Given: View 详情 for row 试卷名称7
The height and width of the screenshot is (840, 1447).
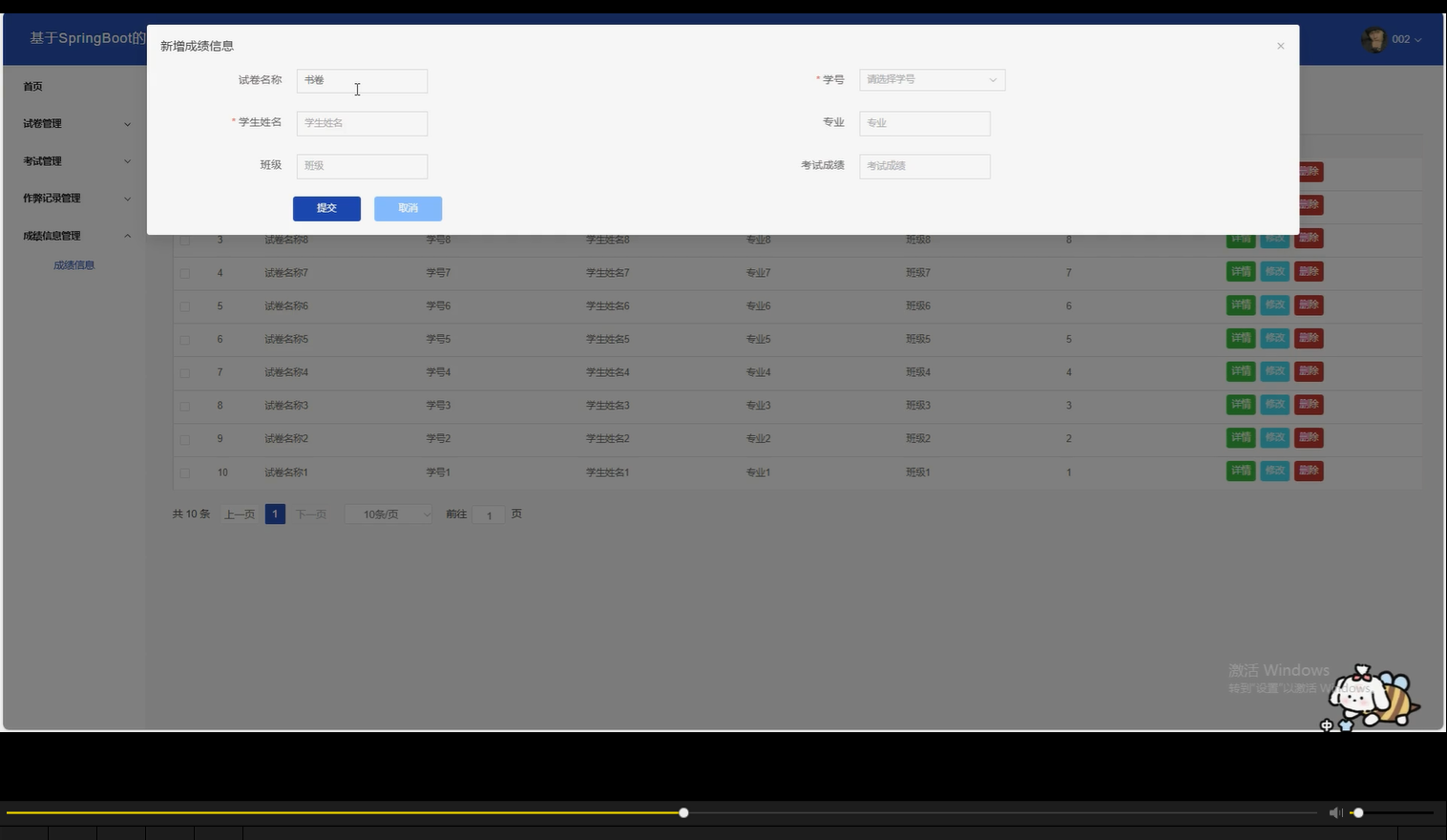Looking at the screenshot, I should [1241, 272].
